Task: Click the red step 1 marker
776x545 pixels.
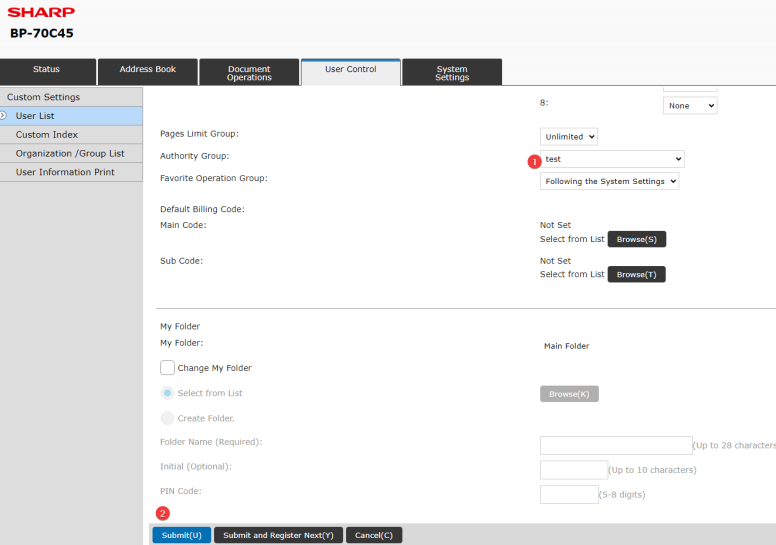Action: (534, 160)
